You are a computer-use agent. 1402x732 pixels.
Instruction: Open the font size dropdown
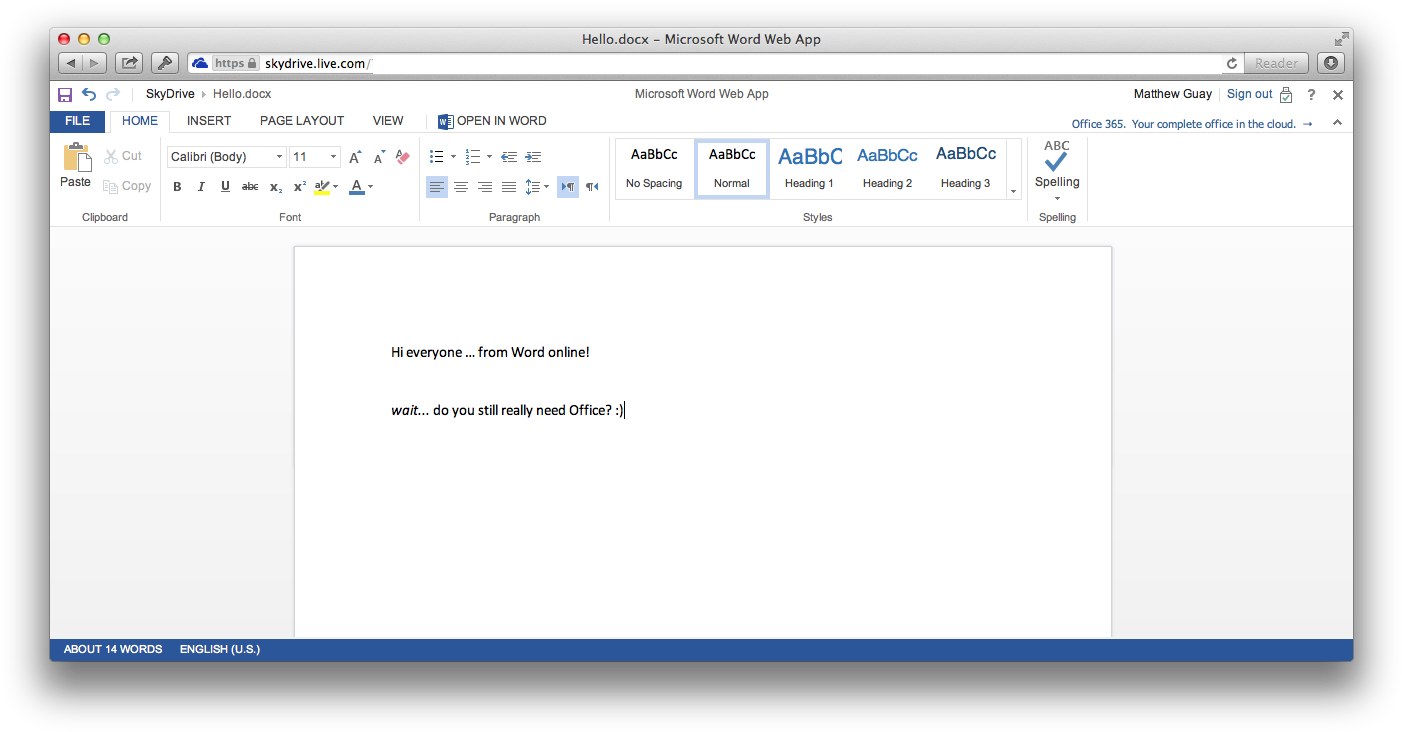pyautogui.click(x=334, y=156)
